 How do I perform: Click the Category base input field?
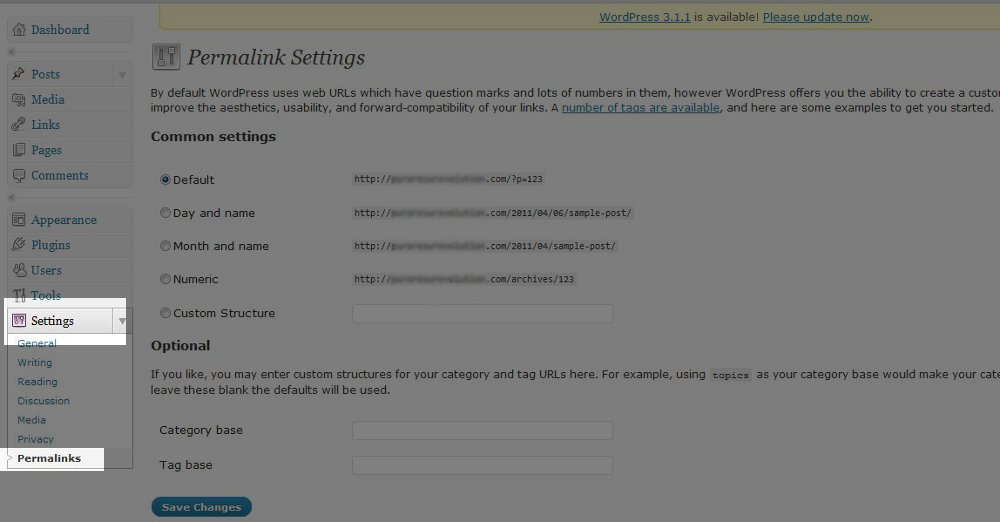pyautogui.click(x=482, y=431)
